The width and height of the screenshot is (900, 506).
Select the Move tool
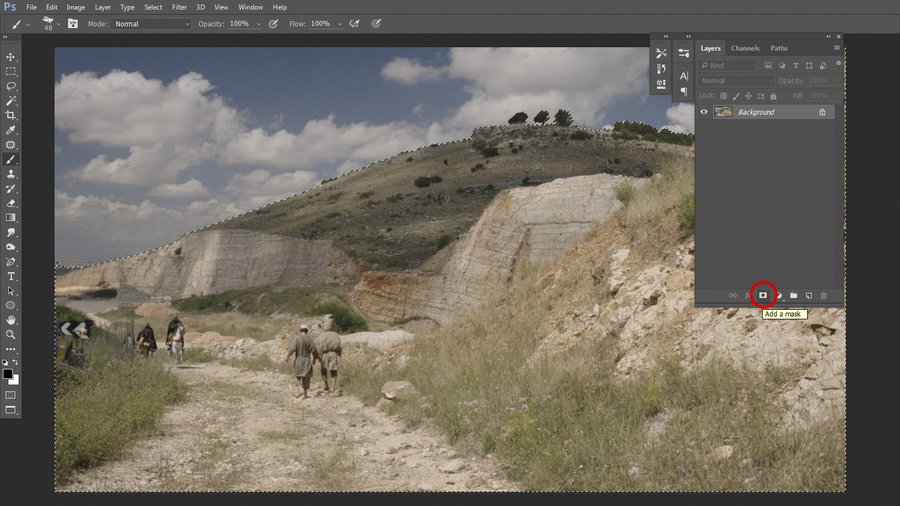coord(11,57)
